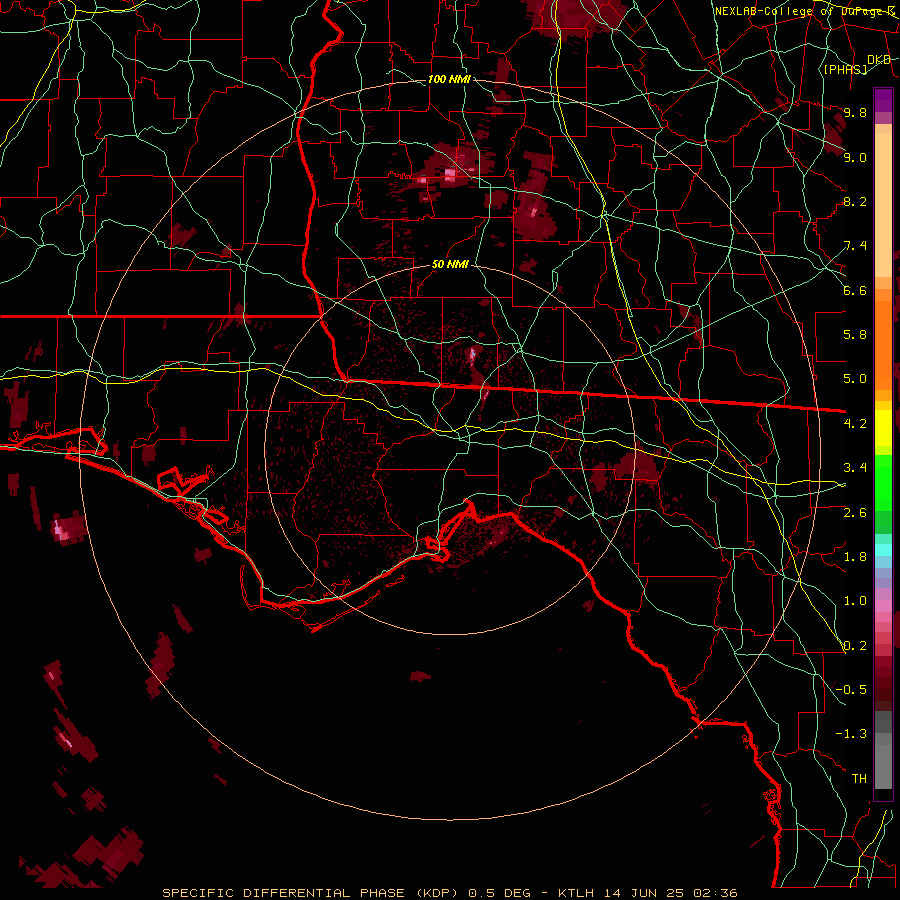Click the 3.4 value on the scale
900x900 pixels.
(x=855, y=468)
